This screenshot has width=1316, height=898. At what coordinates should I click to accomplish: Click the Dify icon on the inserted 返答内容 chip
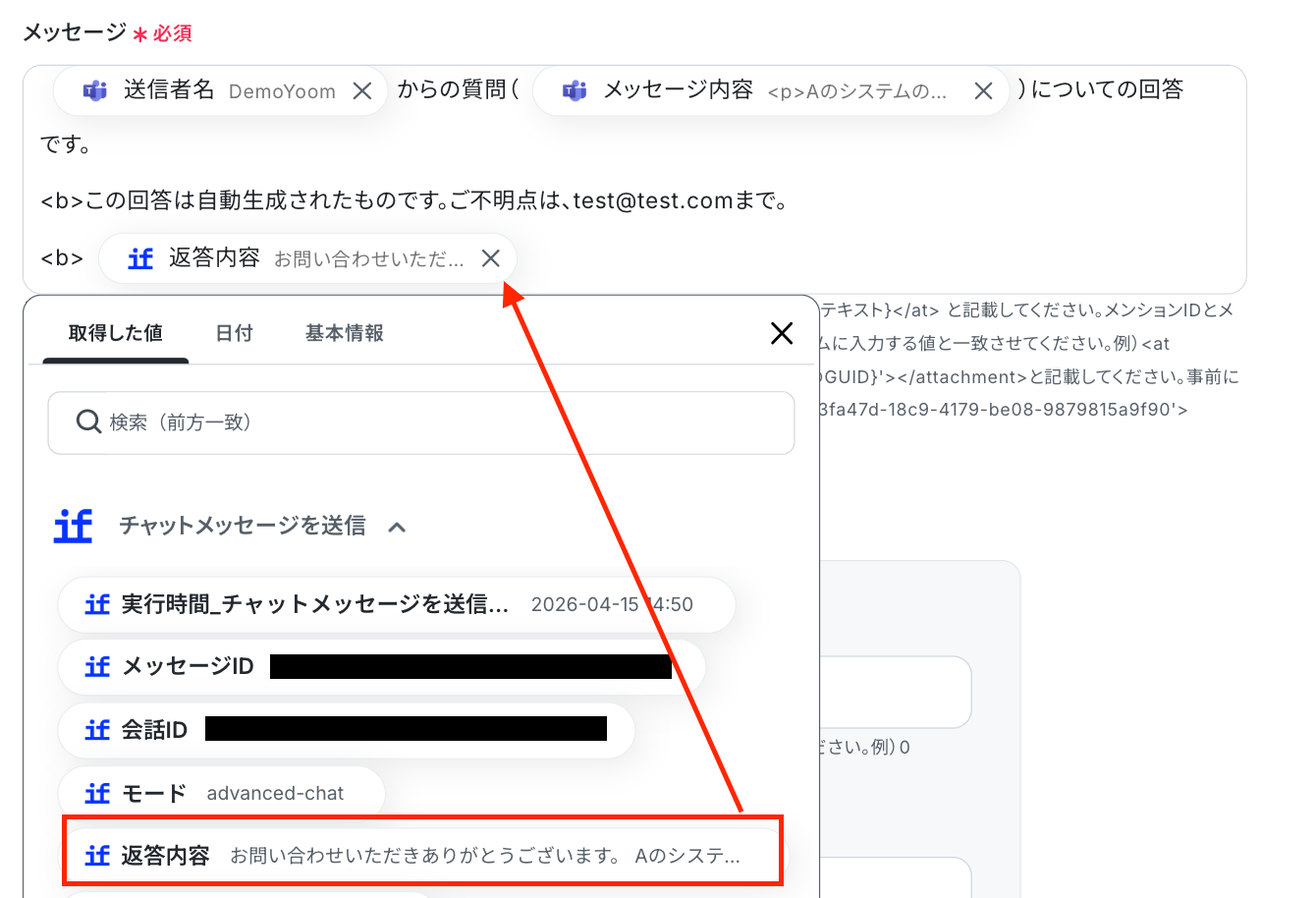tap(140, 258)
